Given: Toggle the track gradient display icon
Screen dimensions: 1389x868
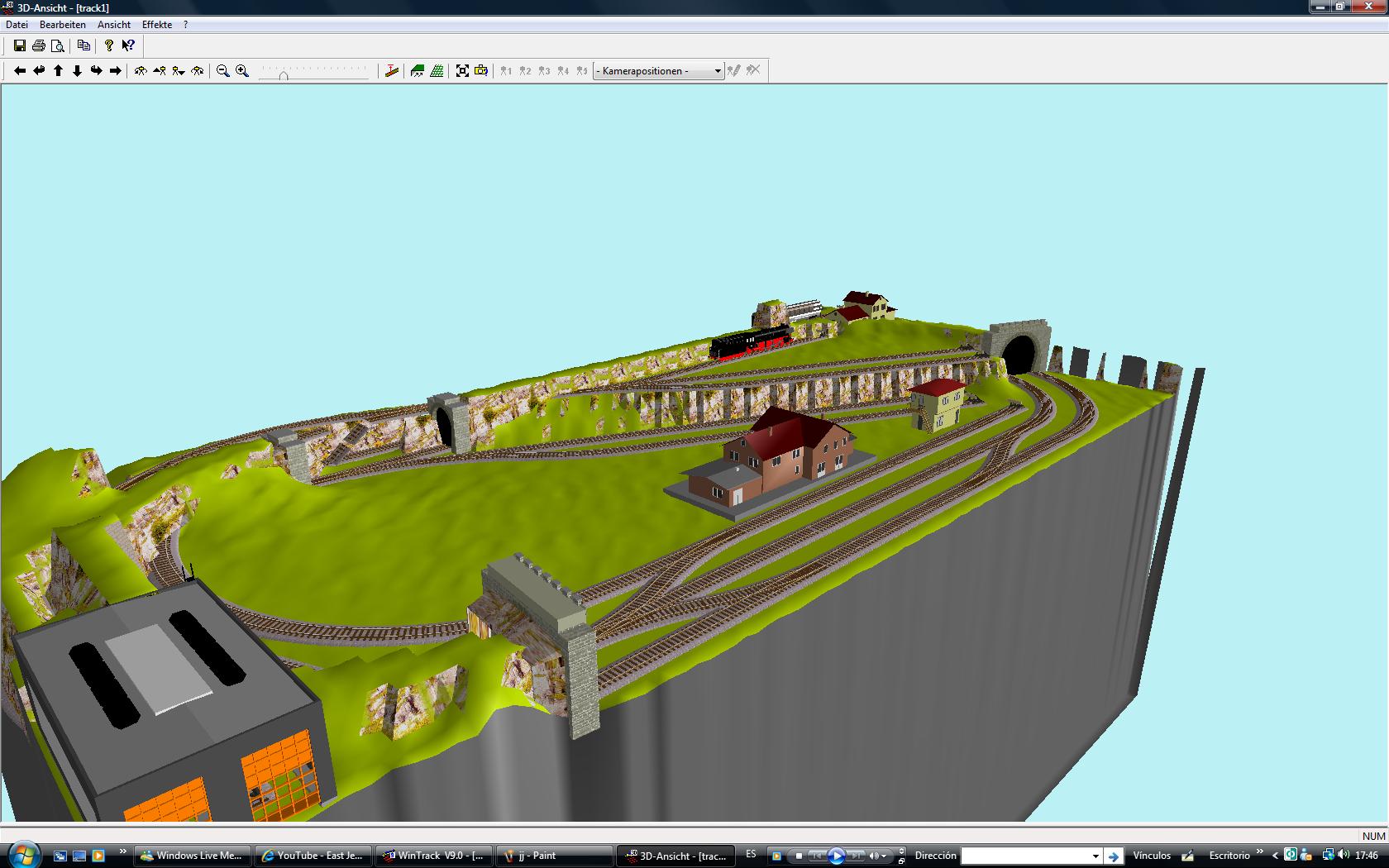Looking at the screenshot, I should pos(392,71).
